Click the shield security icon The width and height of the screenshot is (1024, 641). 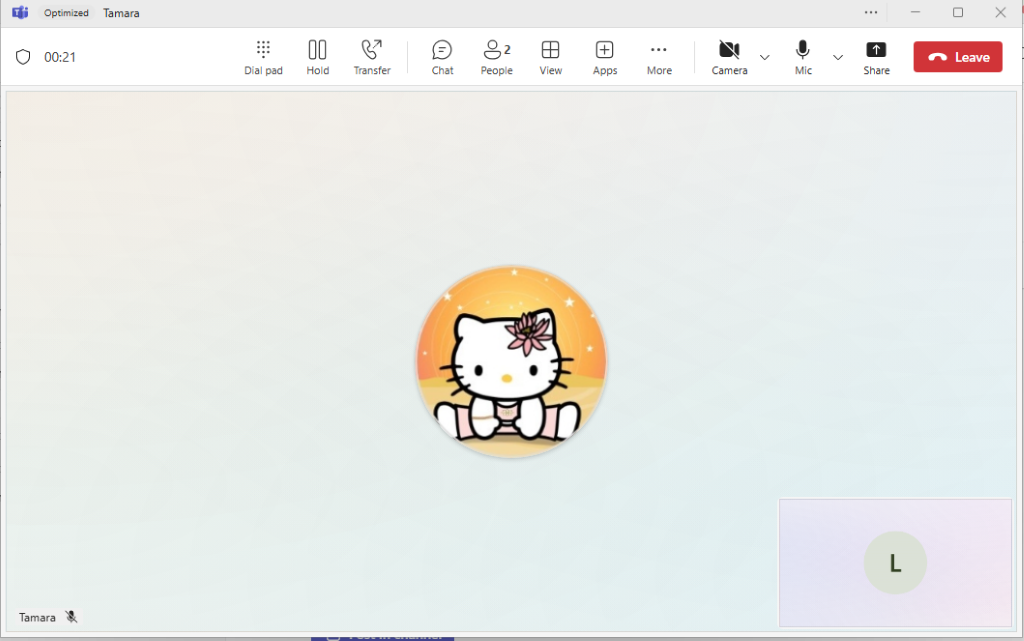23,57
